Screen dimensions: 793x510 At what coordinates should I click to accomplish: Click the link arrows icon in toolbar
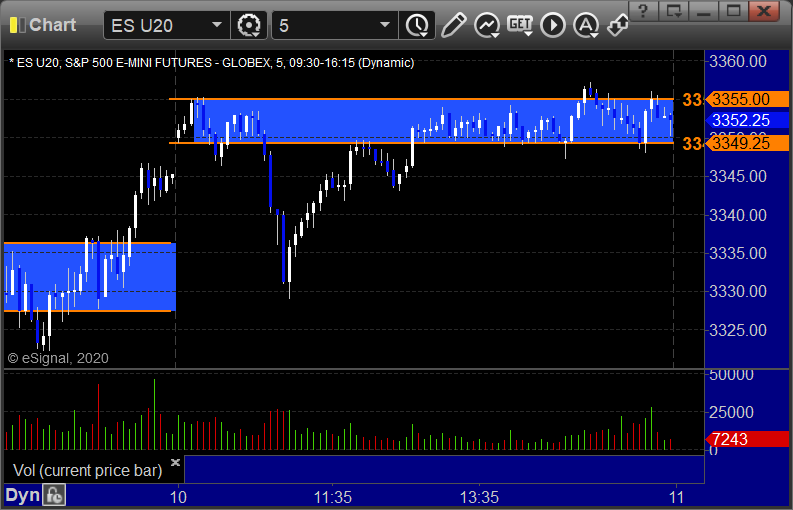(x=618, y=25)
